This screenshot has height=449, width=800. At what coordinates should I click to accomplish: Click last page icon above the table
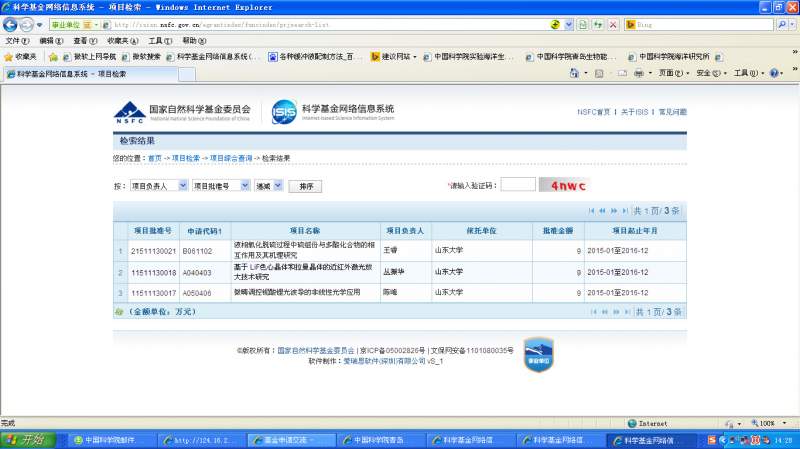click(x=625, y=211)
